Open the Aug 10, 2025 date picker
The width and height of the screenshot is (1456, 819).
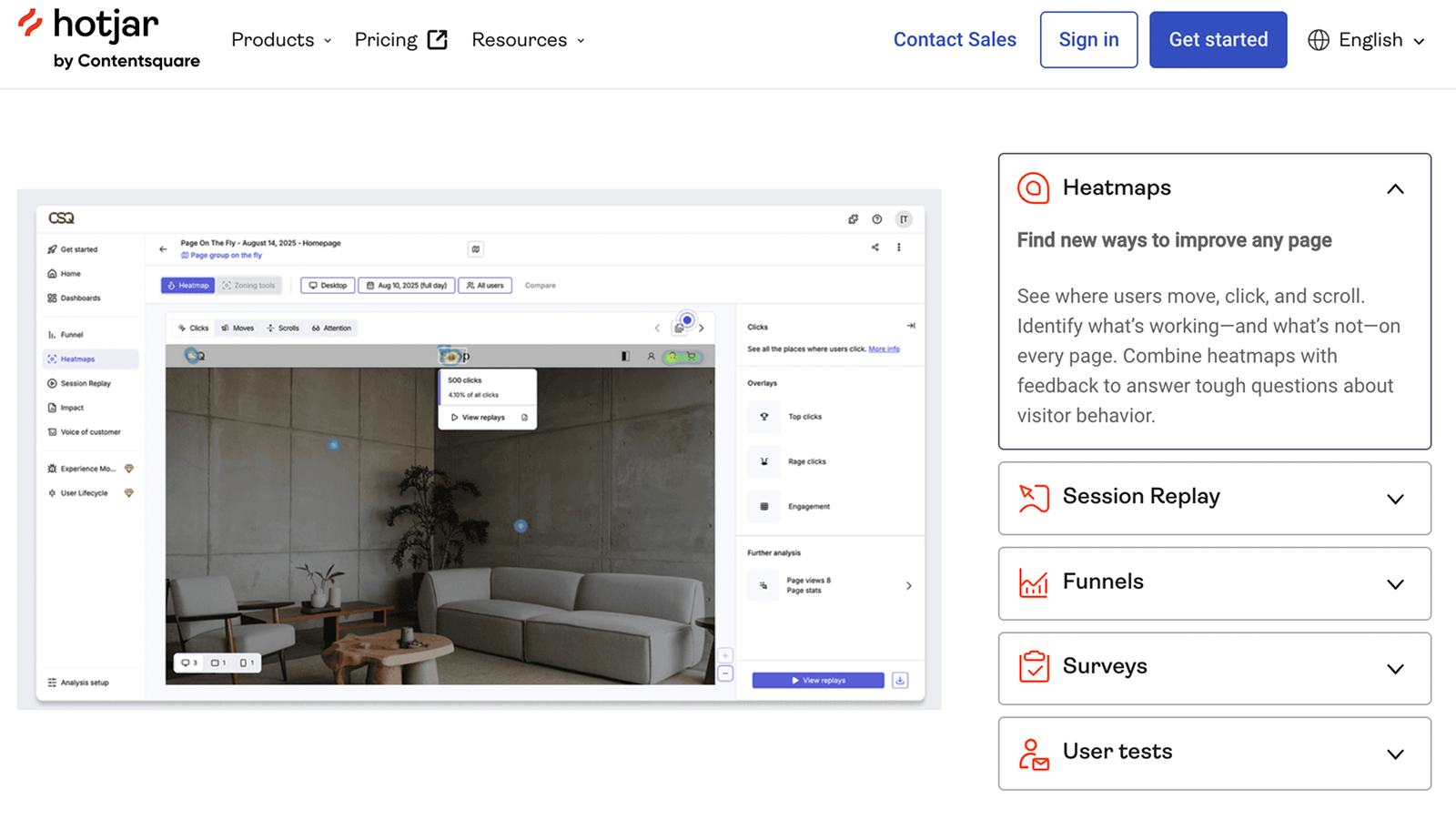pos(407,286)
